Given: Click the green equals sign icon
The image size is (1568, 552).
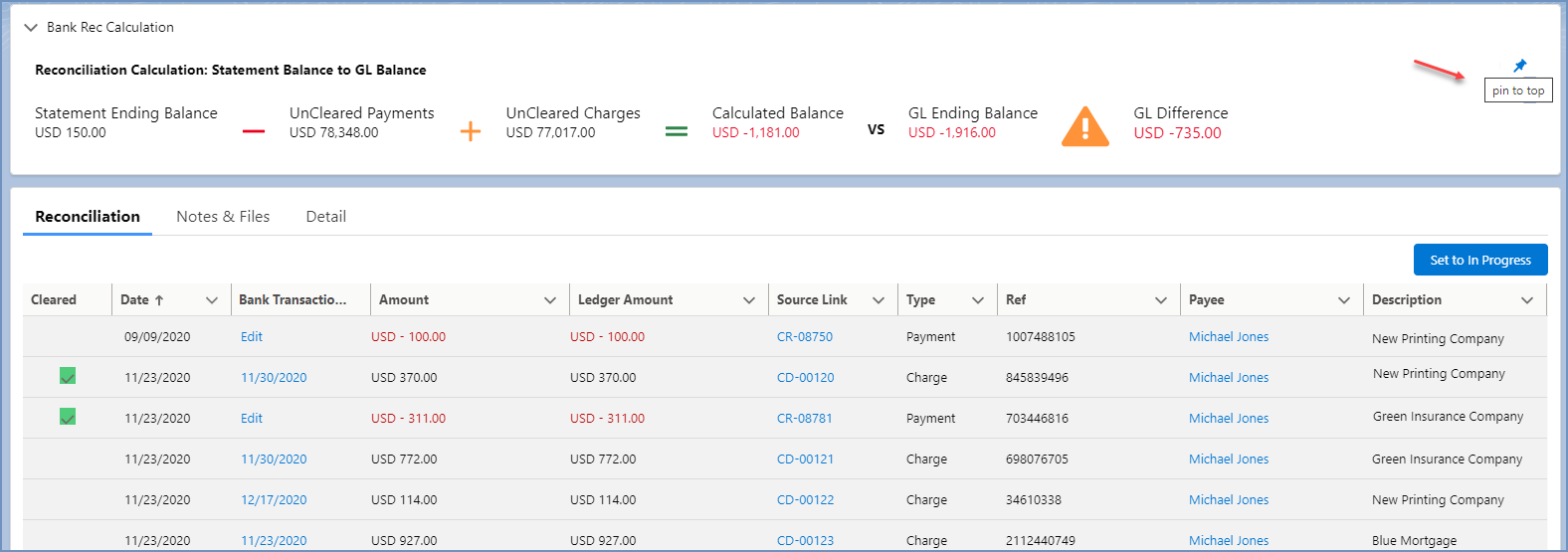Looking at the screenshot, I should click(x=677, y=131).
